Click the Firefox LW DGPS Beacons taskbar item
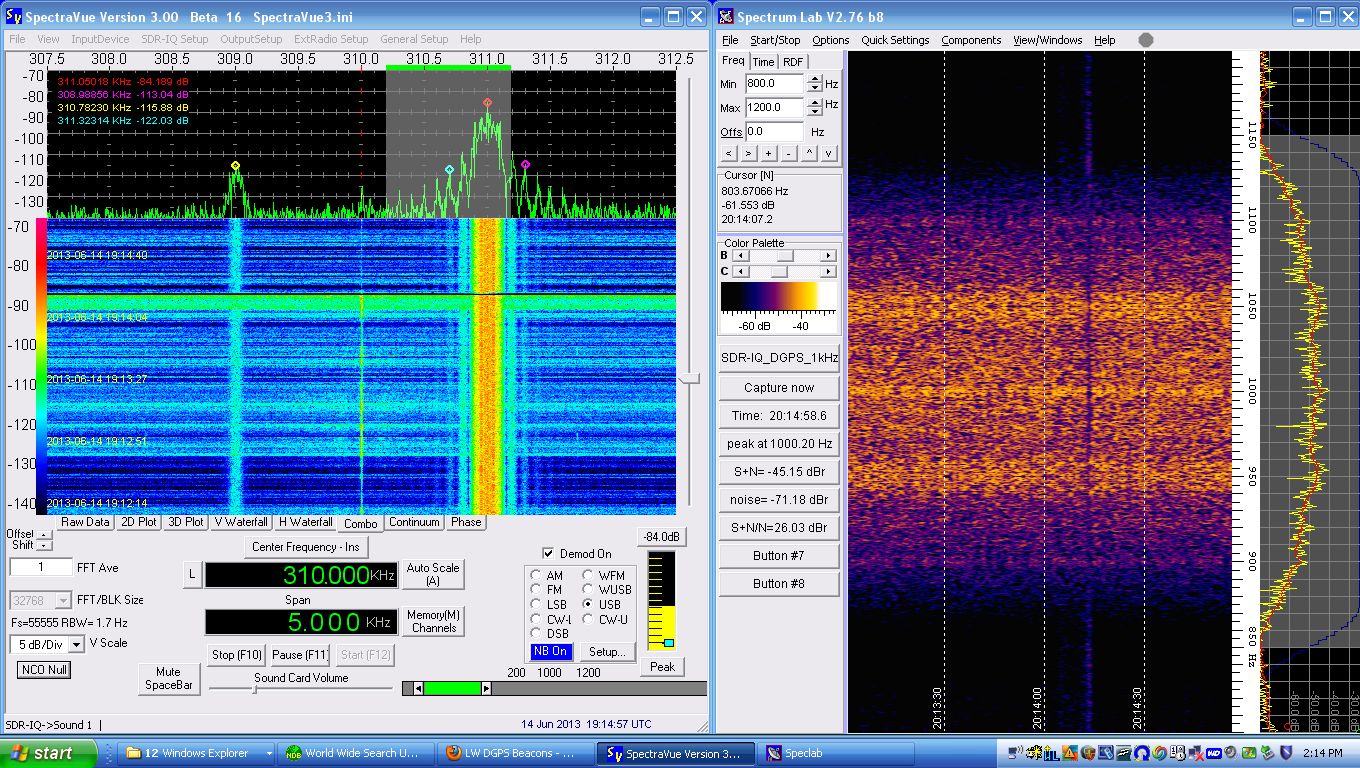 coord(516,753)
